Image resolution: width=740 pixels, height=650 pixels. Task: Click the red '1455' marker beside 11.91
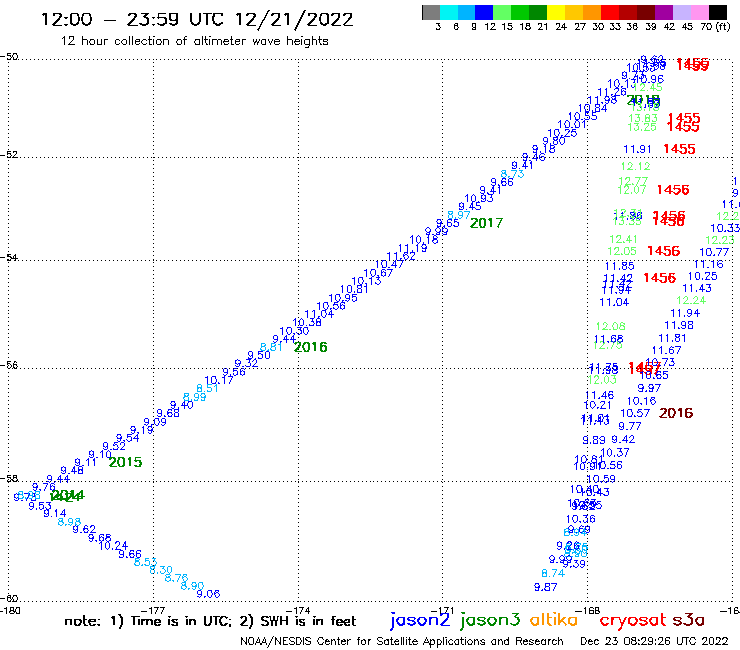point(679,149)
